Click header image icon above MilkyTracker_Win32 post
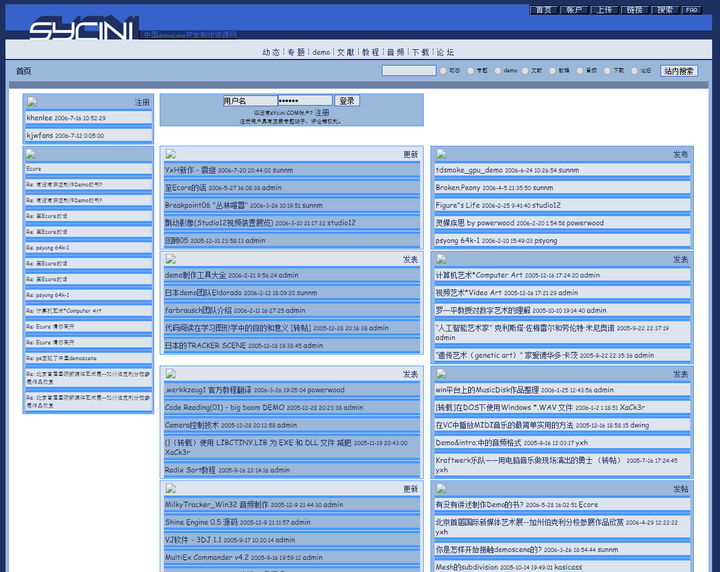 tap(170, 489)
